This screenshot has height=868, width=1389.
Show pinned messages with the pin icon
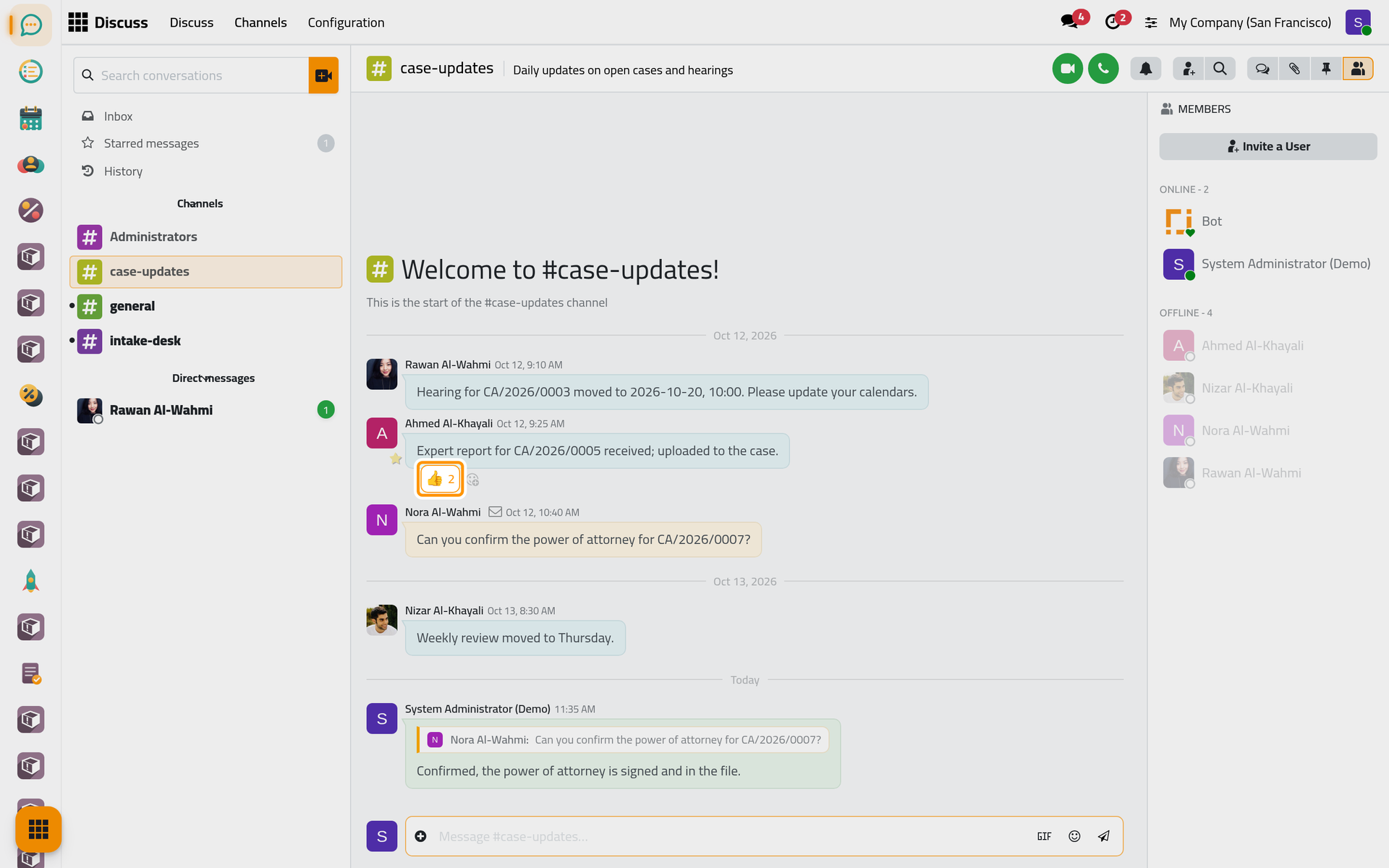coord(1326,69)
